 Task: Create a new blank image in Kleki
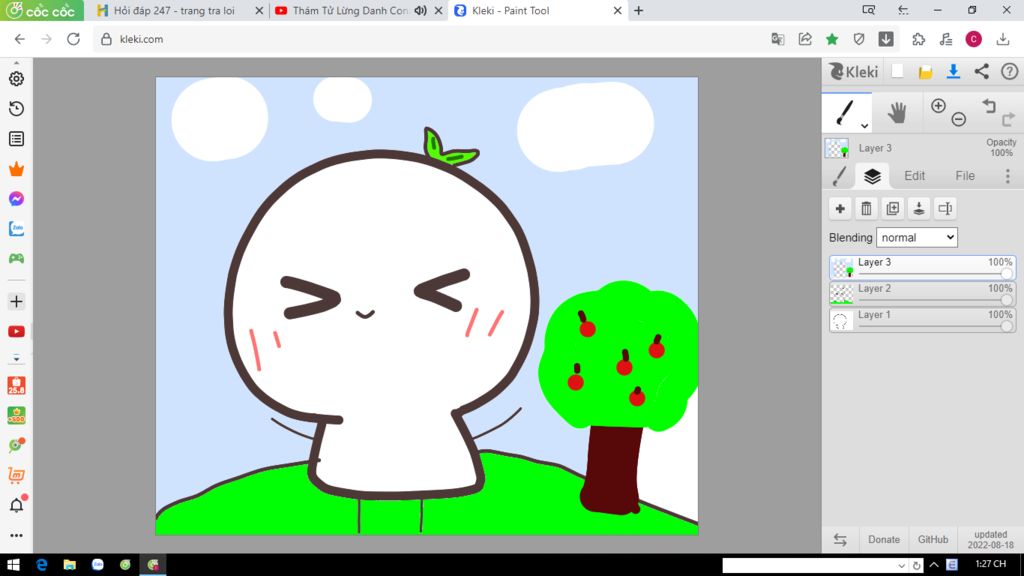pyautogui.click(x=897, y=71)
